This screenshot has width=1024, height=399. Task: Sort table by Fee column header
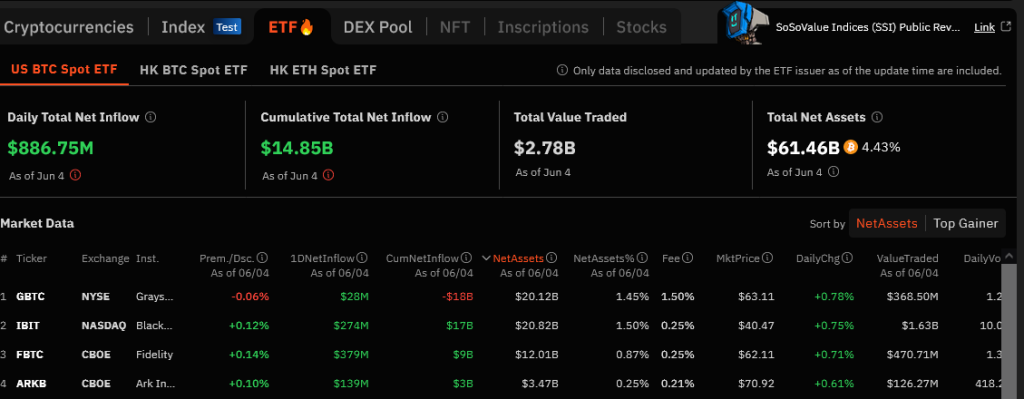(x=671, y=258)
